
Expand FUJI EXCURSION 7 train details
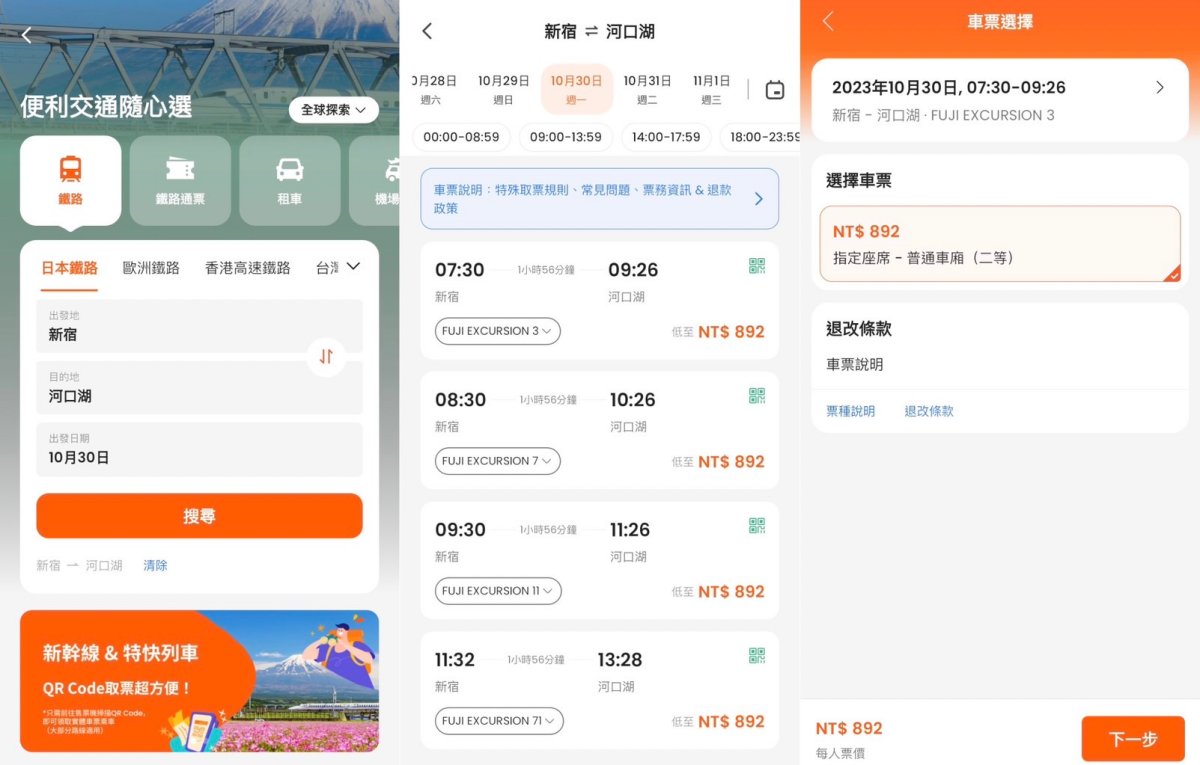[497, 461]
